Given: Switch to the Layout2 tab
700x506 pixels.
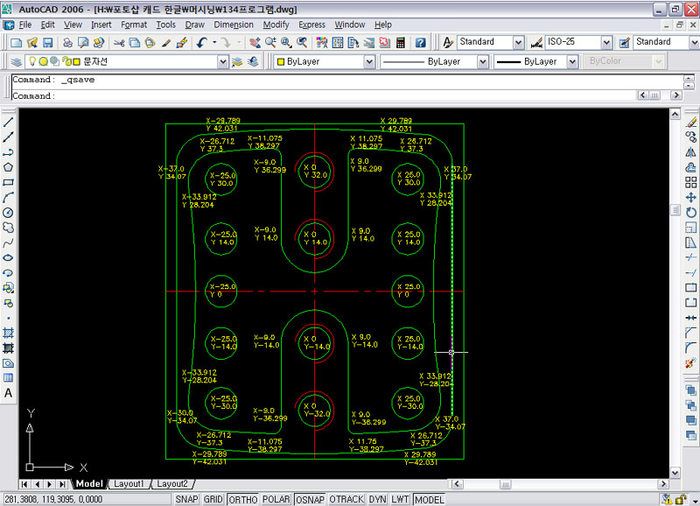Looking at the screenshot, I should tap(172, 484).
